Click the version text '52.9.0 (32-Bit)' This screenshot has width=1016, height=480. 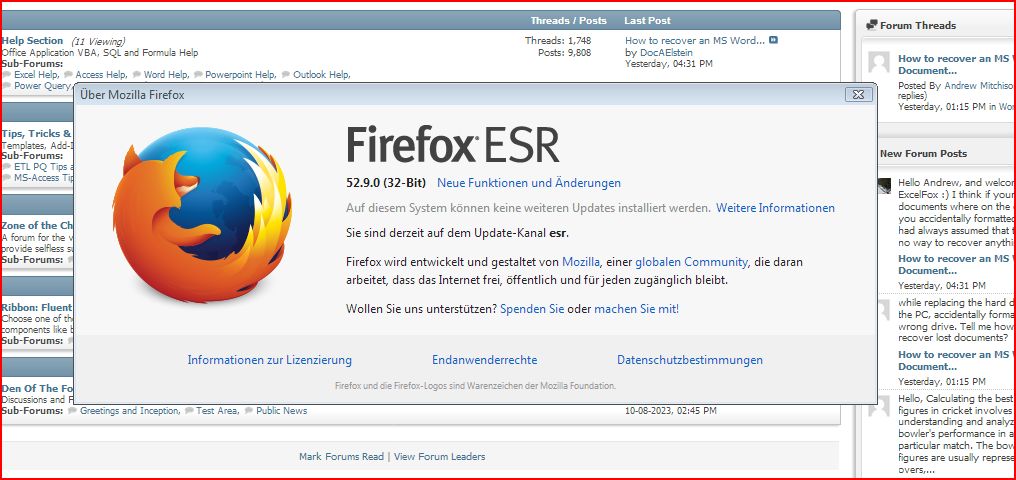tap(386, 183)
